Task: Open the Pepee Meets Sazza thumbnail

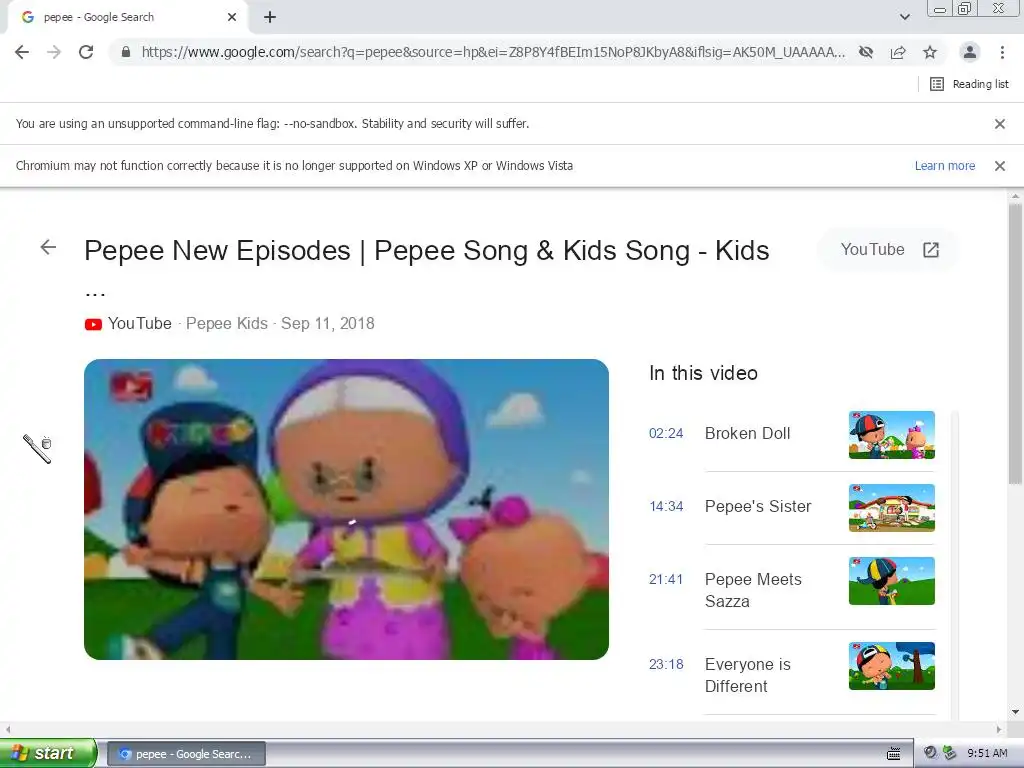Action: click(x=891, y=581)
